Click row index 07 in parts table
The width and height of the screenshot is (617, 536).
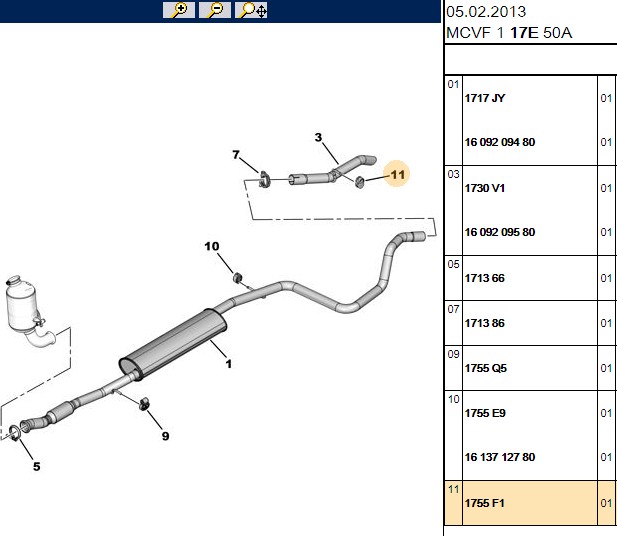453,309
